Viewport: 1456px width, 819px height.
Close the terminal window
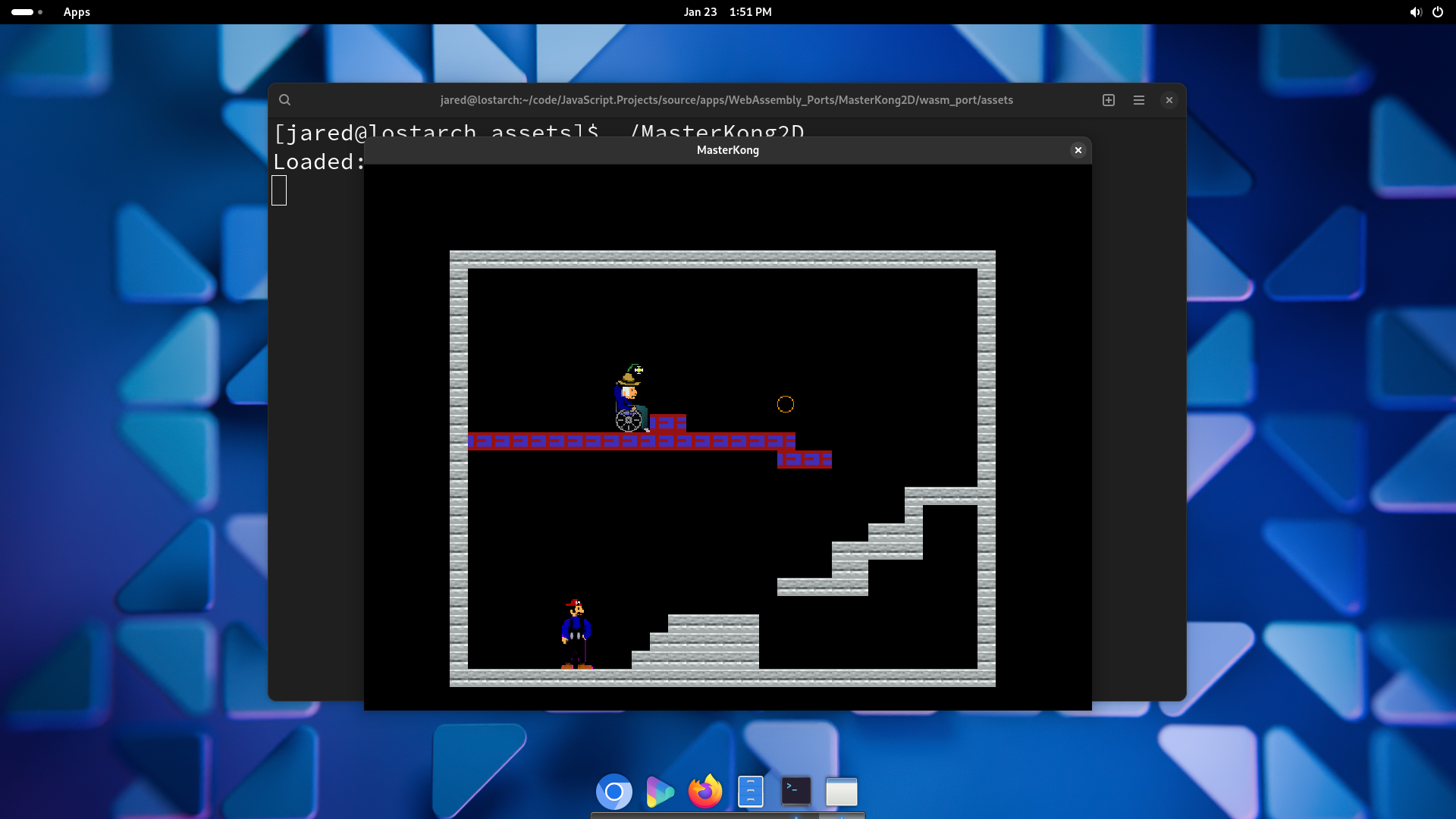pos(1169,100)
